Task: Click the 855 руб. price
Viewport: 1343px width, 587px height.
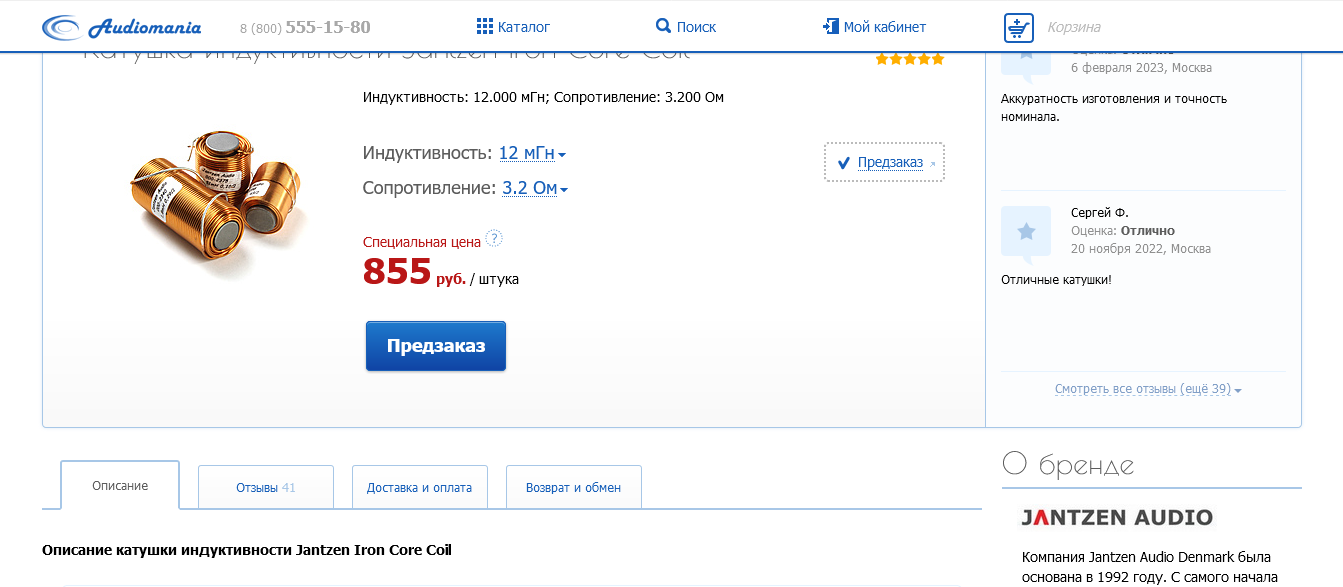Action: tap(414, 271)
